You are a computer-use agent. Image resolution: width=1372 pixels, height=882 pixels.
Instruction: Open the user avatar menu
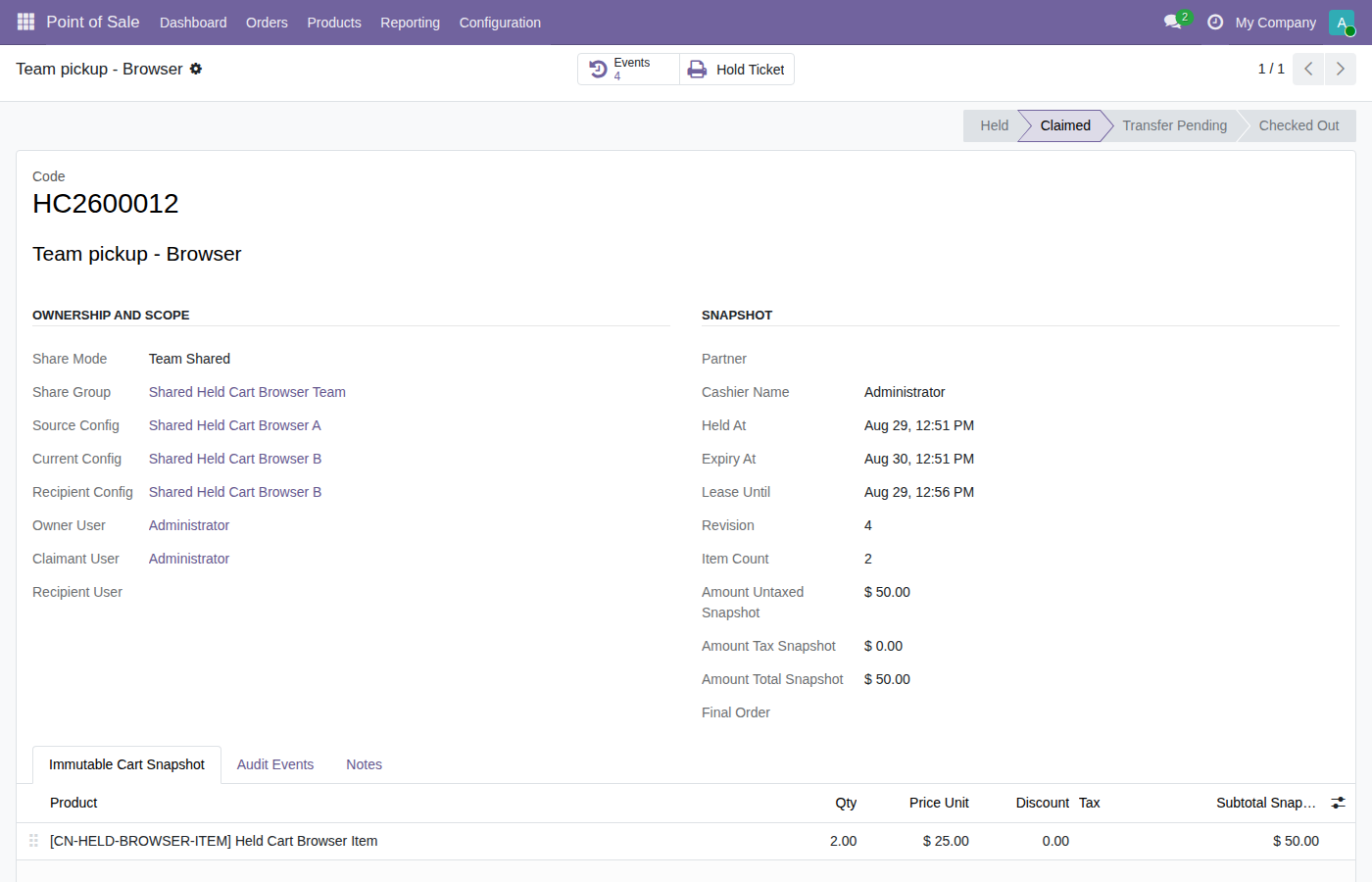[x=1342, y=22]
